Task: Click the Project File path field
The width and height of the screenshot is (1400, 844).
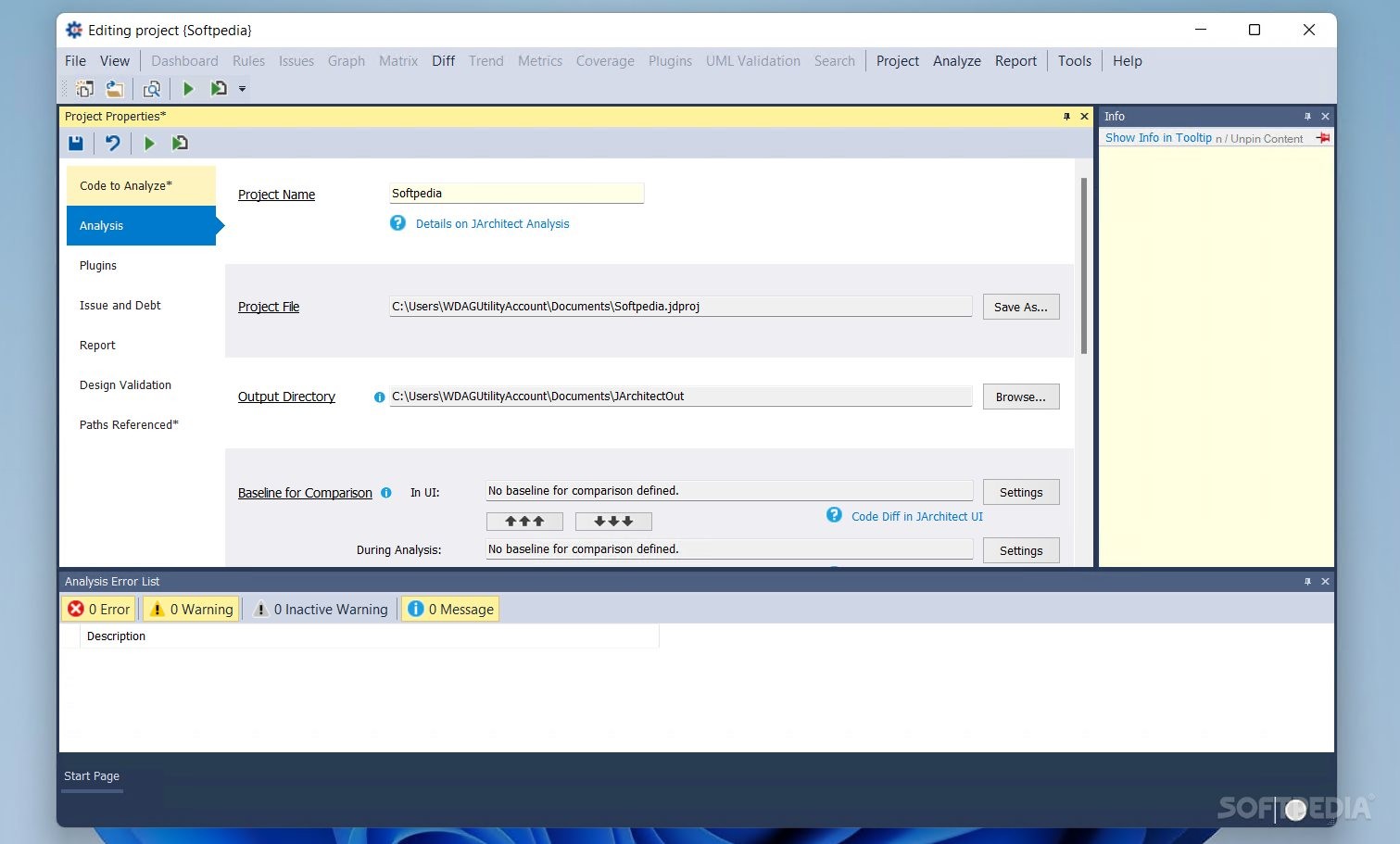Action: (x=680, y=307)
